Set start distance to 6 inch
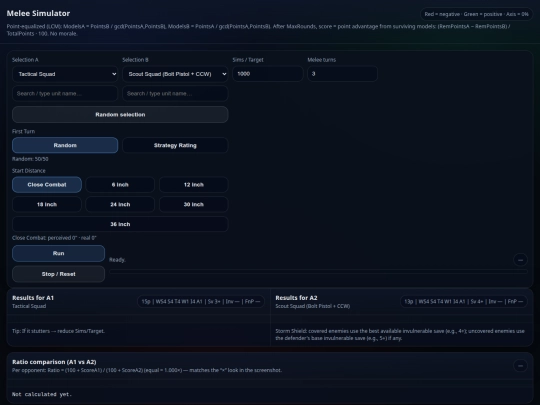 coord(120,185)
